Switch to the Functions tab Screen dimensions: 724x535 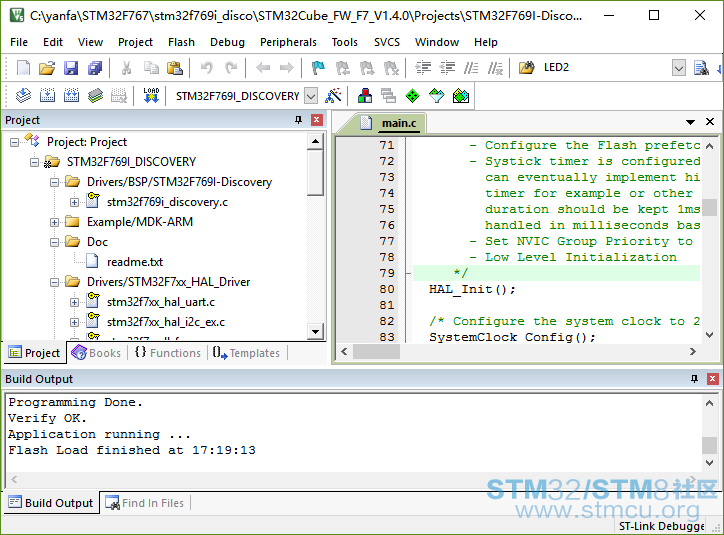point(168,353)
